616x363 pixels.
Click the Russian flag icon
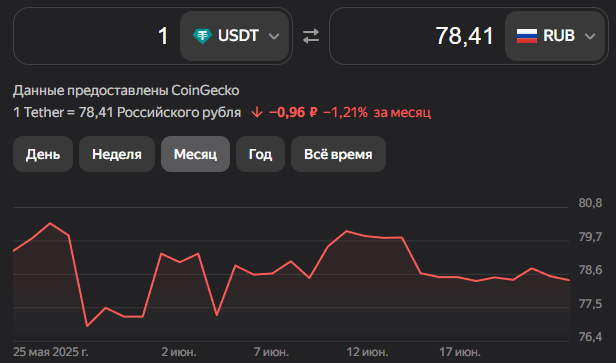pyautogui.click(x=526, y=36)
